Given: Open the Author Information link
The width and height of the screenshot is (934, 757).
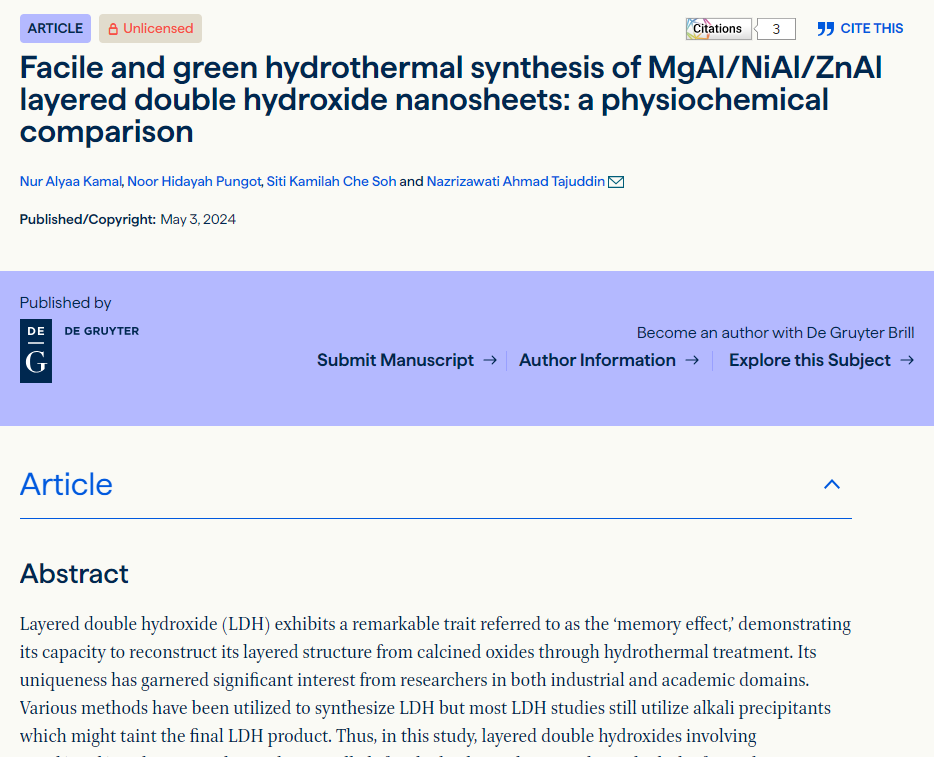Looking at the screenshot, I should point(597,360).
